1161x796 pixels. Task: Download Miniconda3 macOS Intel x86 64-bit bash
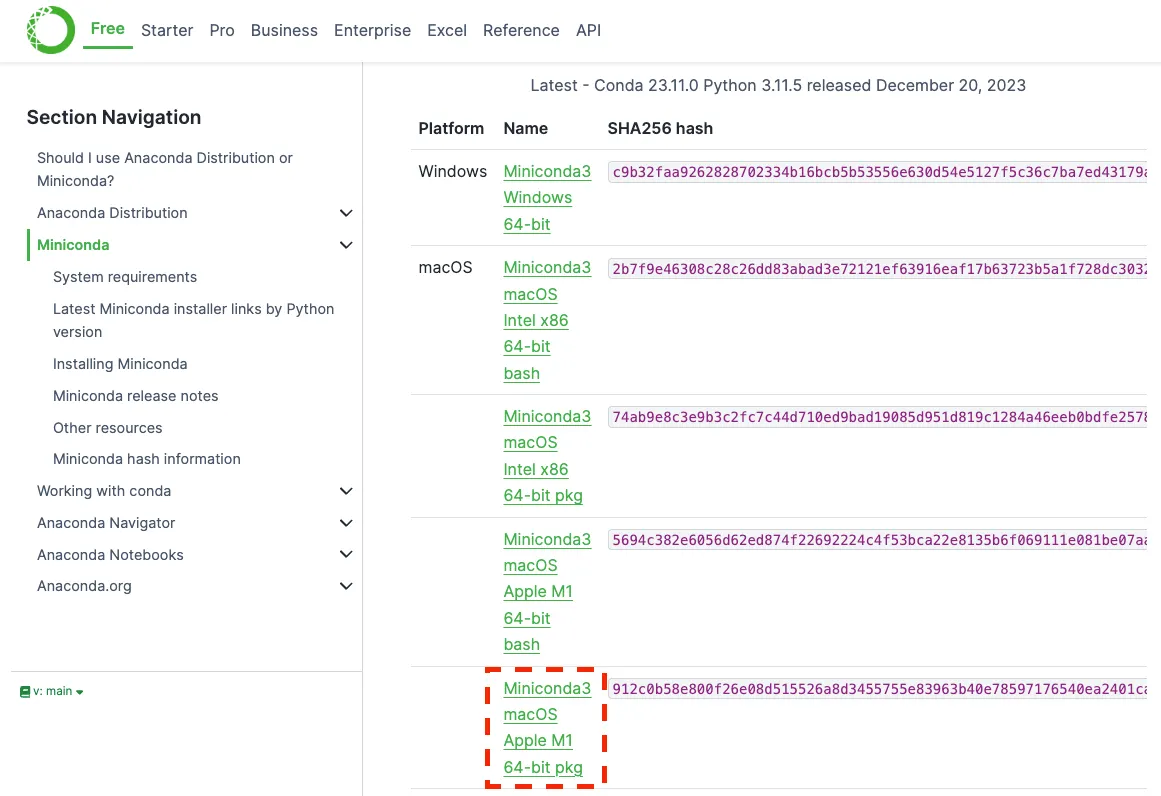[547, 321]
